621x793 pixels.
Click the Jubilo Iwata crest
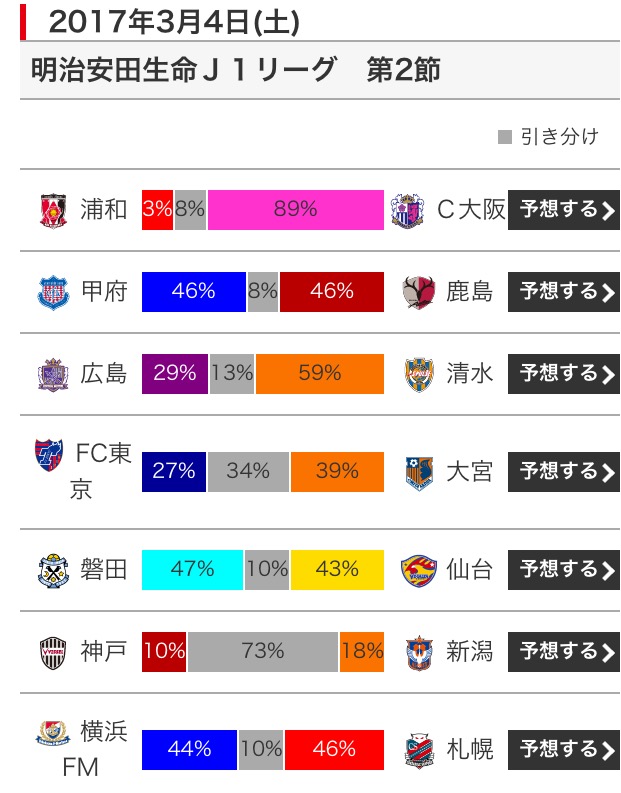pyautogui.click(x=53, y=570)
